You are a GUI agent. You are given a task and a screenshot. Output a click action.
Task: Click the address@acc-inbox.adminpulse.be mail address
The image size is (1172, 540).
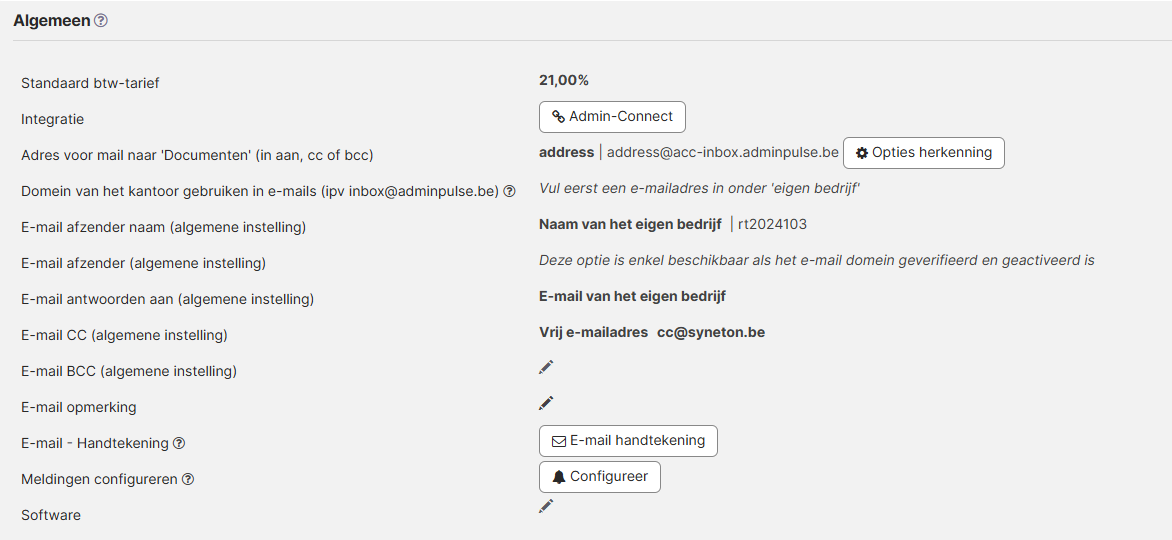[722, 153]
